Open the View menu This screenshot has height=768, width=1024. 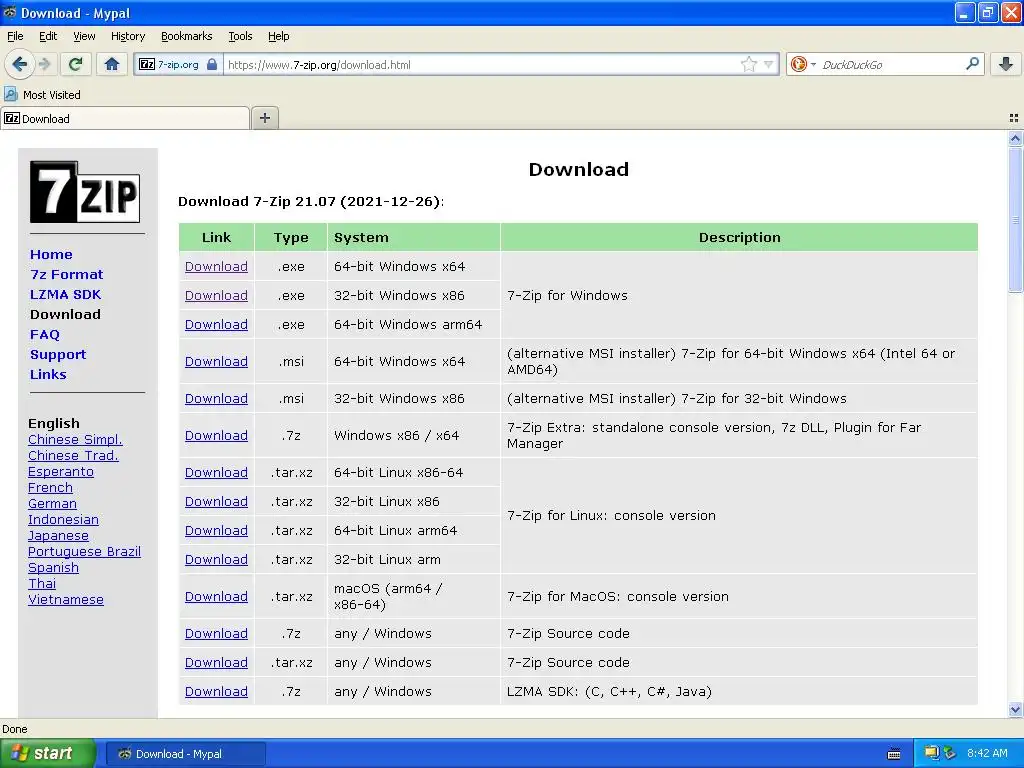[84, 36]
